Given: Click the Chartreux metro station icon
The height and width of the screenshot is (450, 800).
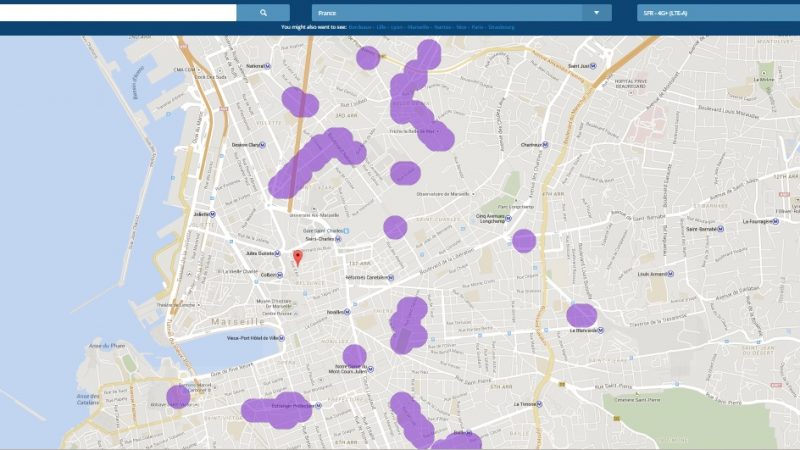Looking at the screenshot, I should tap(546, 145).
